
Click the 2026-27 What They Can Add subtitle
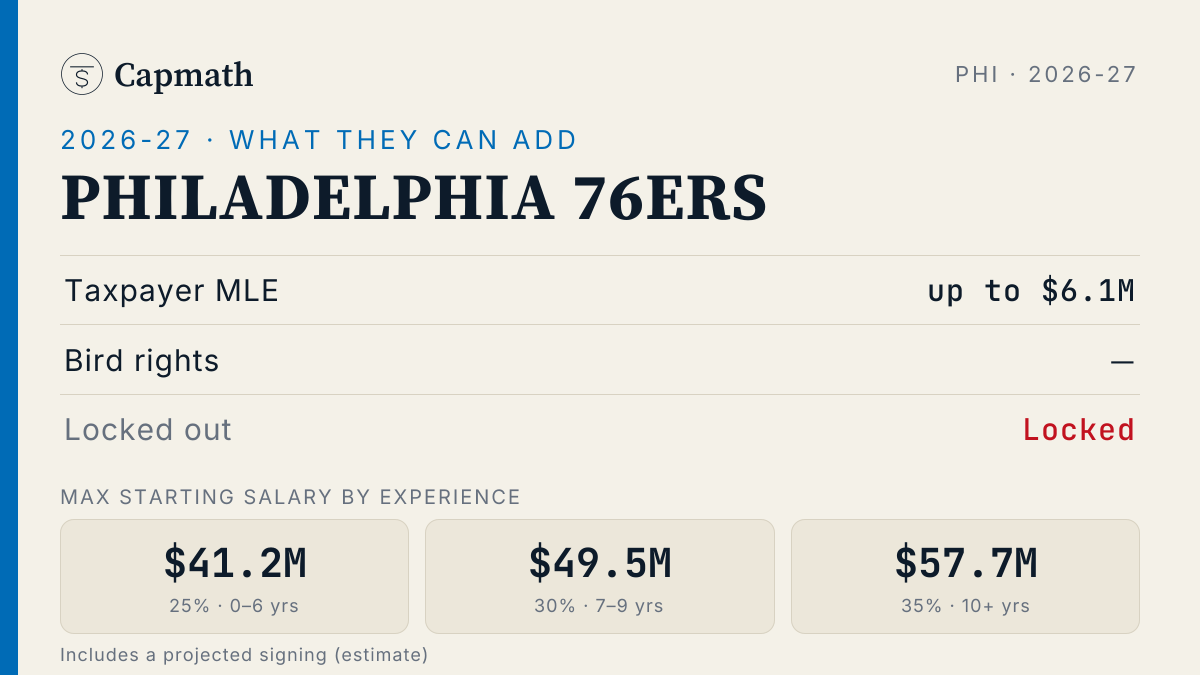tap(319, 140)
